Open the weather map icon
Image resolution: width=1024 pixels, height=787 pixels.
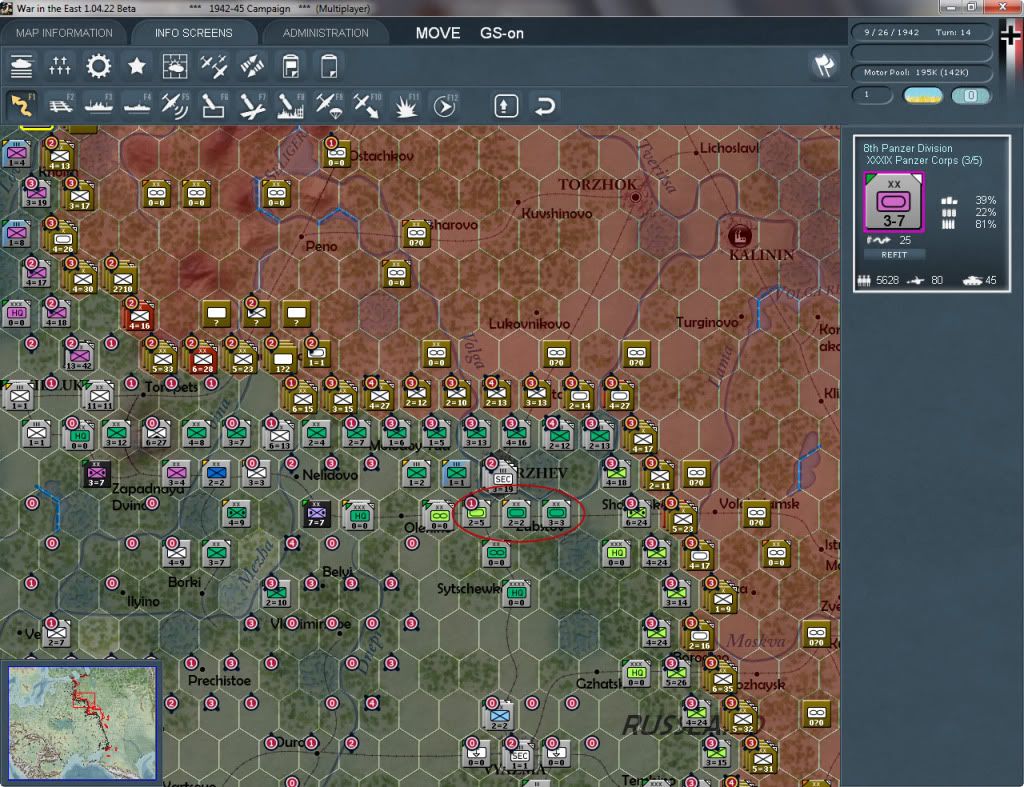(175, 66)
